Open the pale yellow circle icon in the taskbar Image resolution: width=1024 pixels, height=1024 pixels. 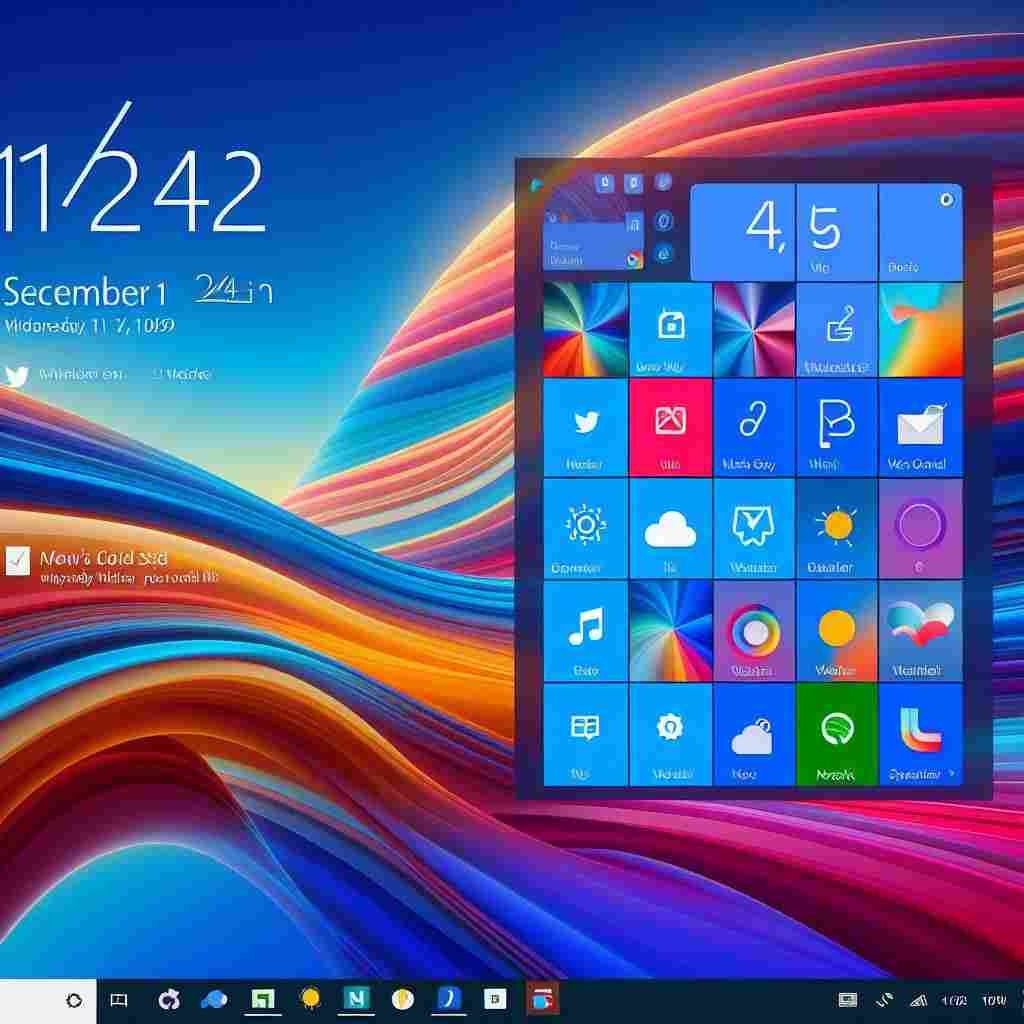coord(403,999)
